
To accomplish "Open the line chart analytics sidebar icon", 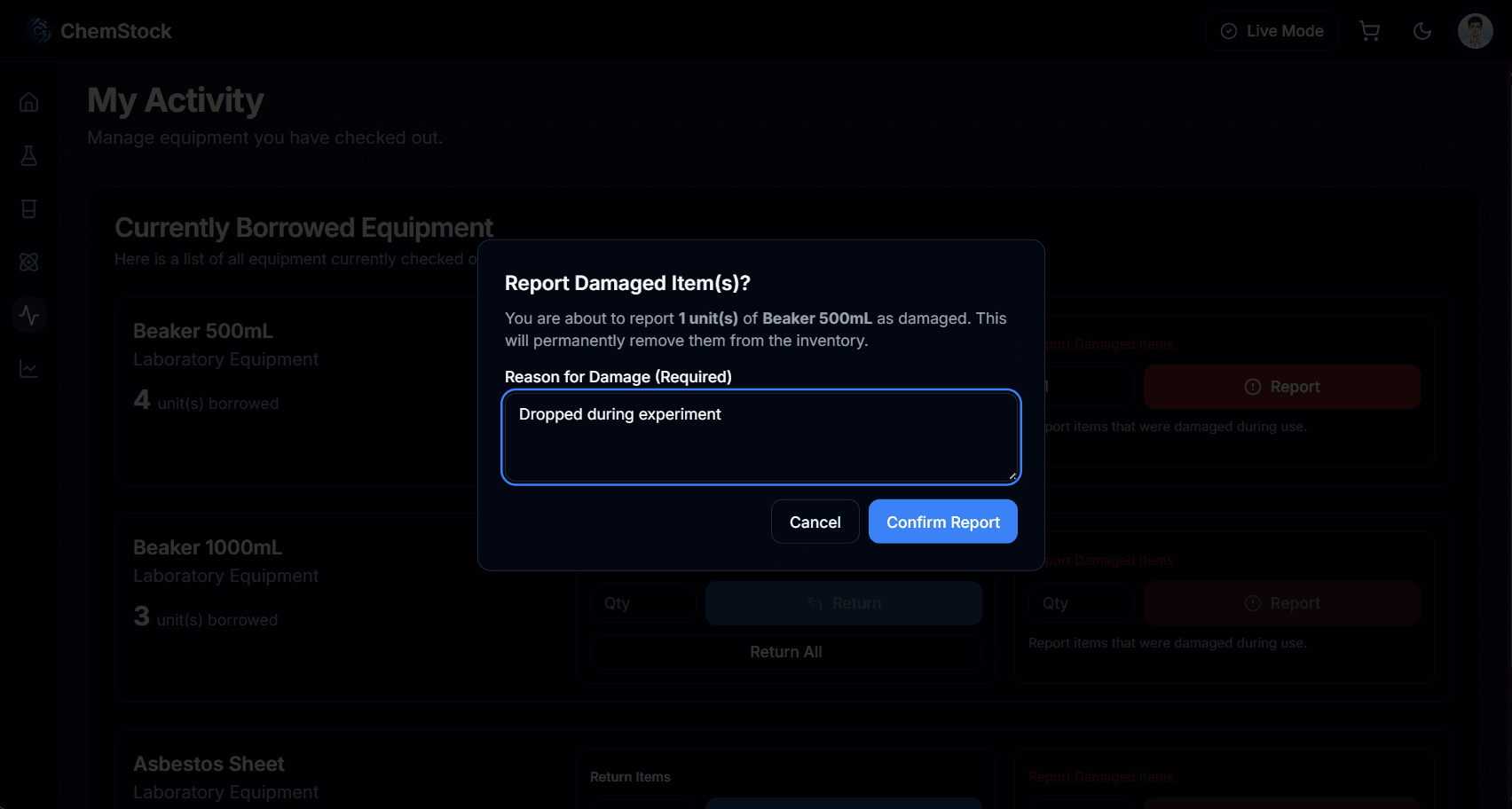I will [29, 368].
